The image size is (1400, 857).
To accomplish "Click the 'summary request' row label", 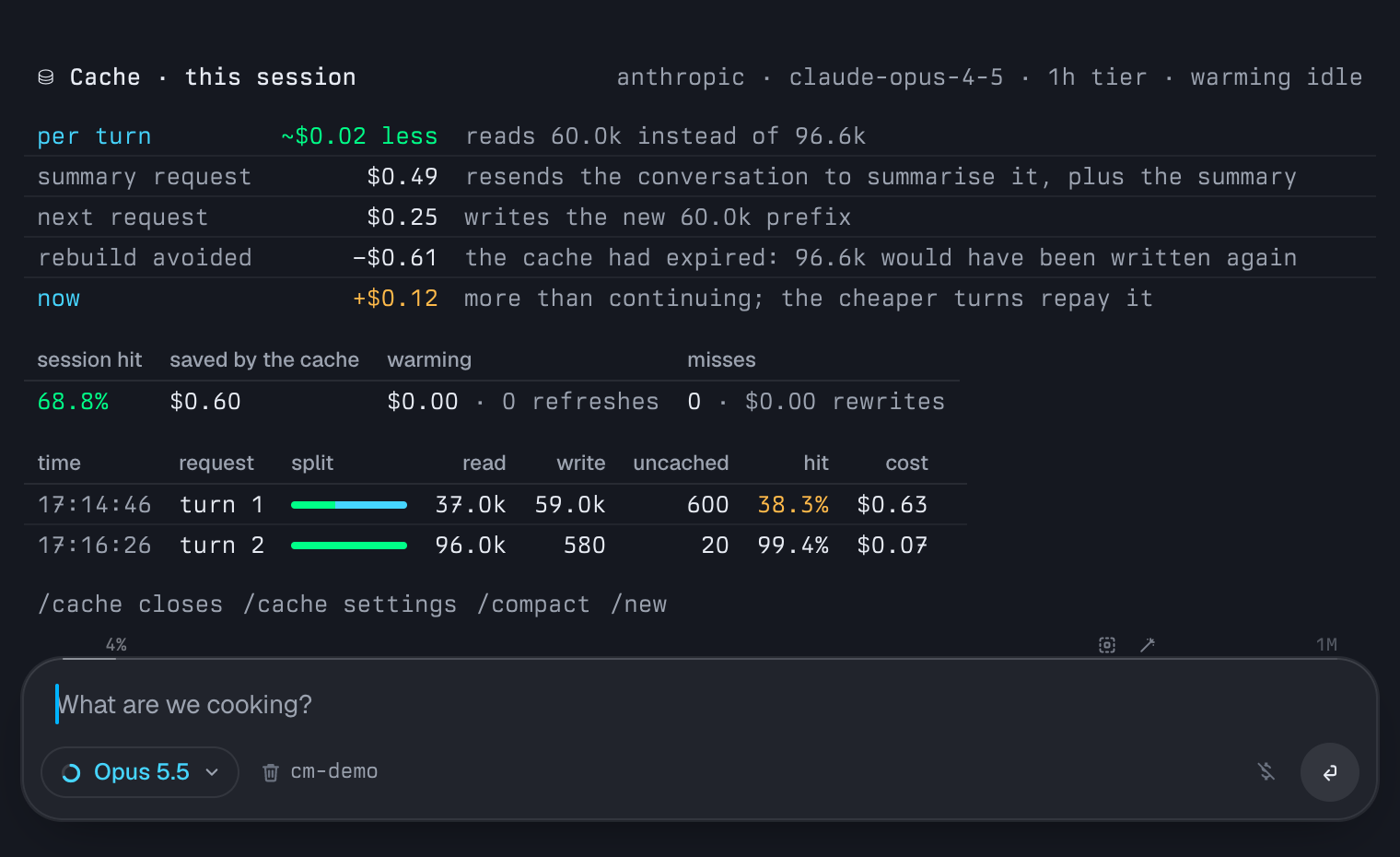I will [x=145, y=177].
